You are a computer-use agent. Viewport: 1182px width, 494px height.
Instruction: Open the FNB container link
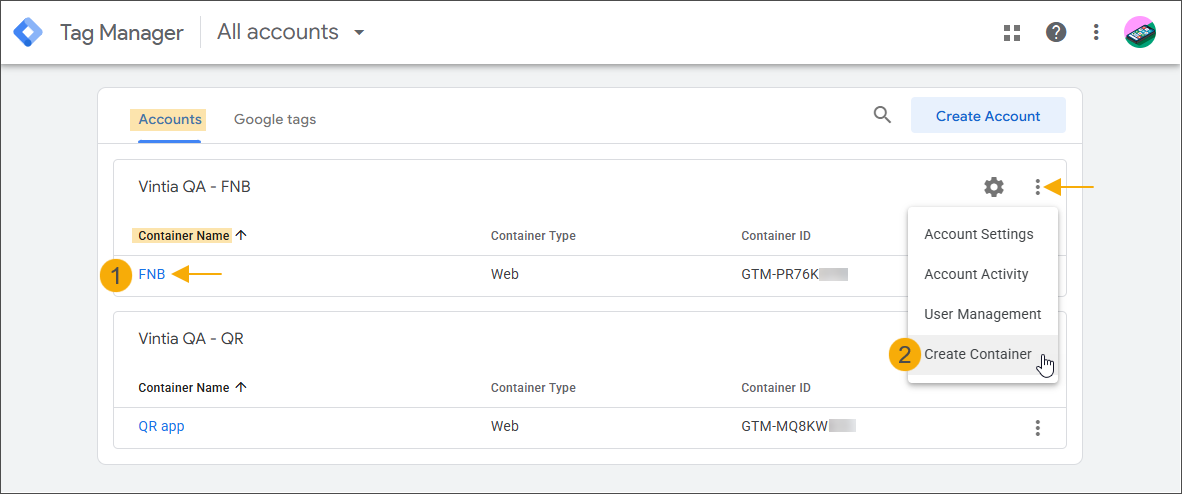152,275
